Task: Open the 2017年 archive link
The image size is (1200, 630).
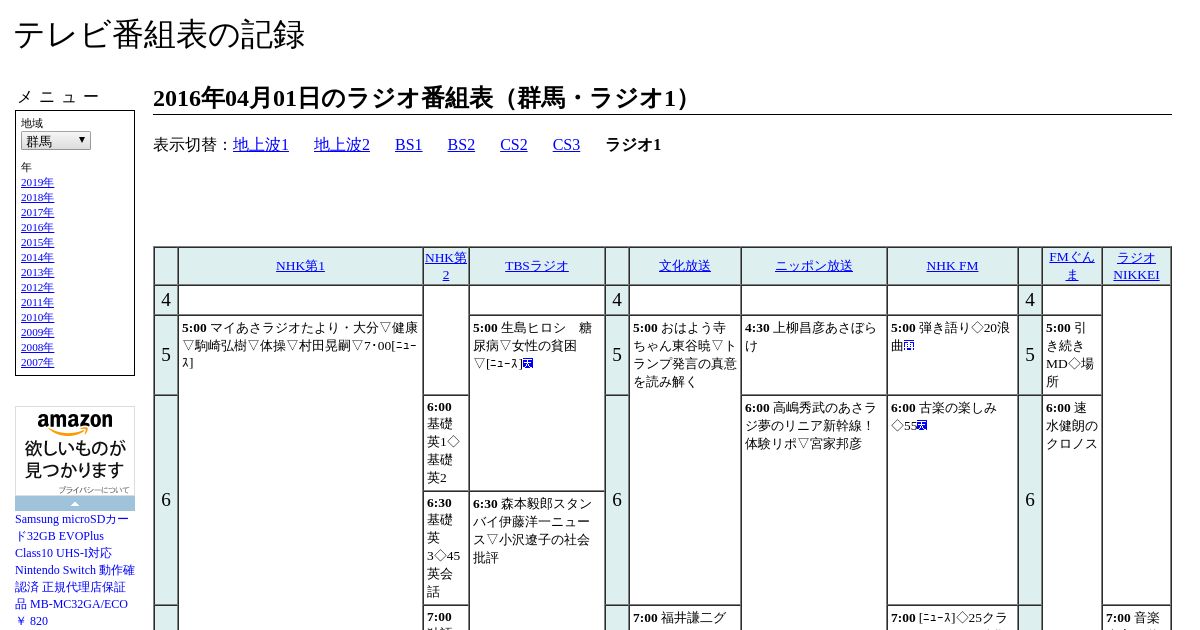Action: click(x=37, y=212)
